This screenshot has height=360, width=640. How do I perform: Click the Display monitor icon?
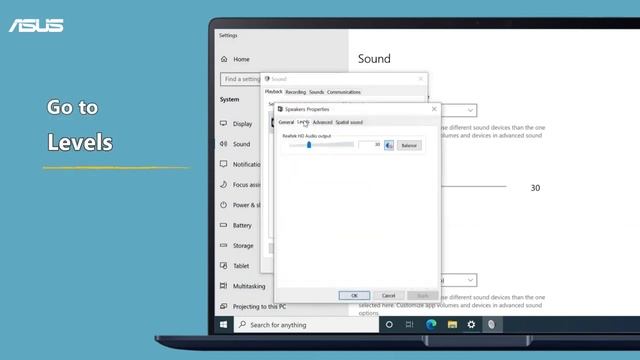tap(223, 123)
